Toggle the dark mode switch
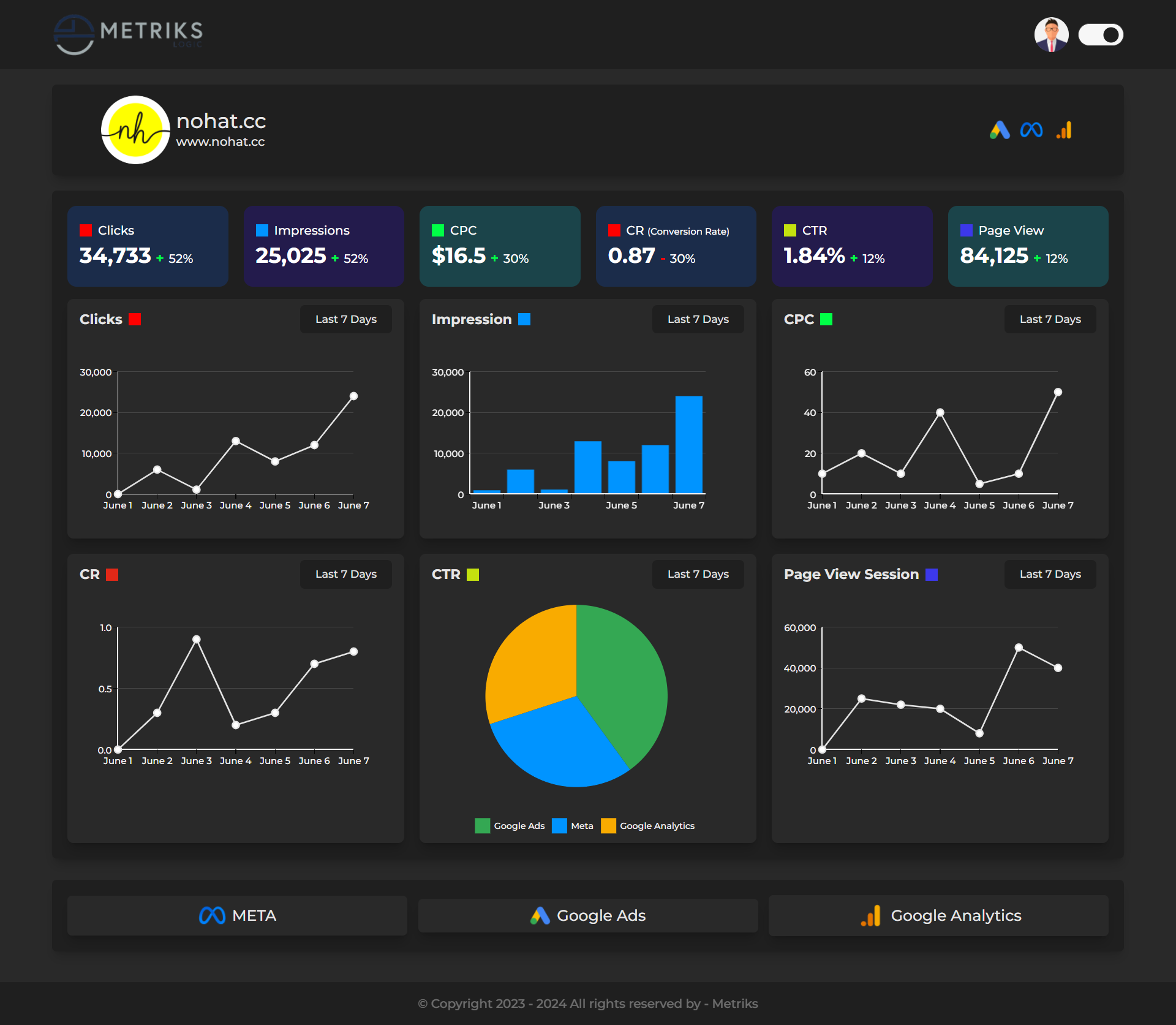The width and height of the screenshot is (1176, 1025). [x=1101, y=34]
